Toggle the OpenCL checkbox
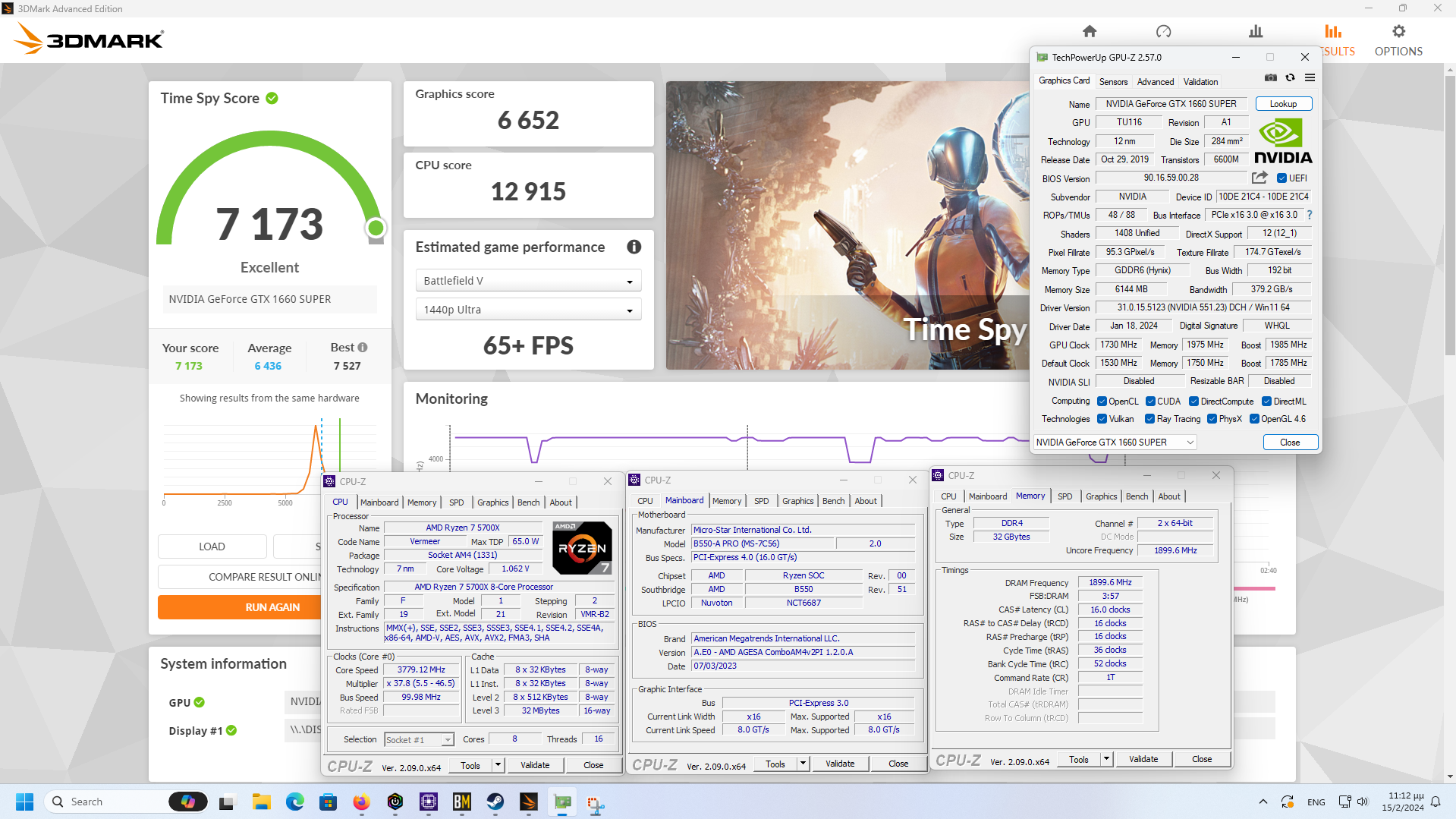 (x=1102, y=402)
